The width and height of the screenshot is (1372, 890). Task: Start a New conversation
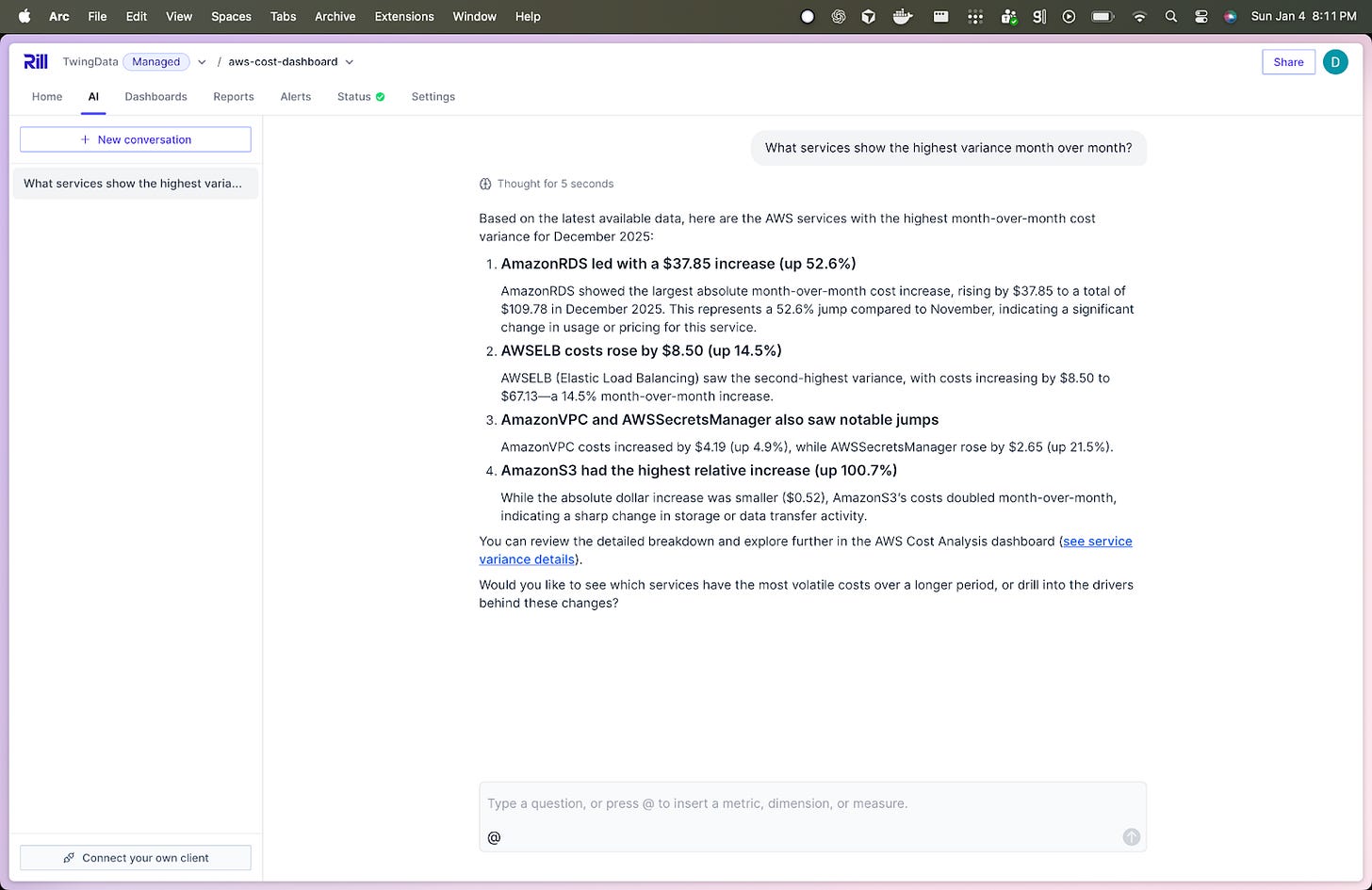pyautogui.click(x=136, y=139)
